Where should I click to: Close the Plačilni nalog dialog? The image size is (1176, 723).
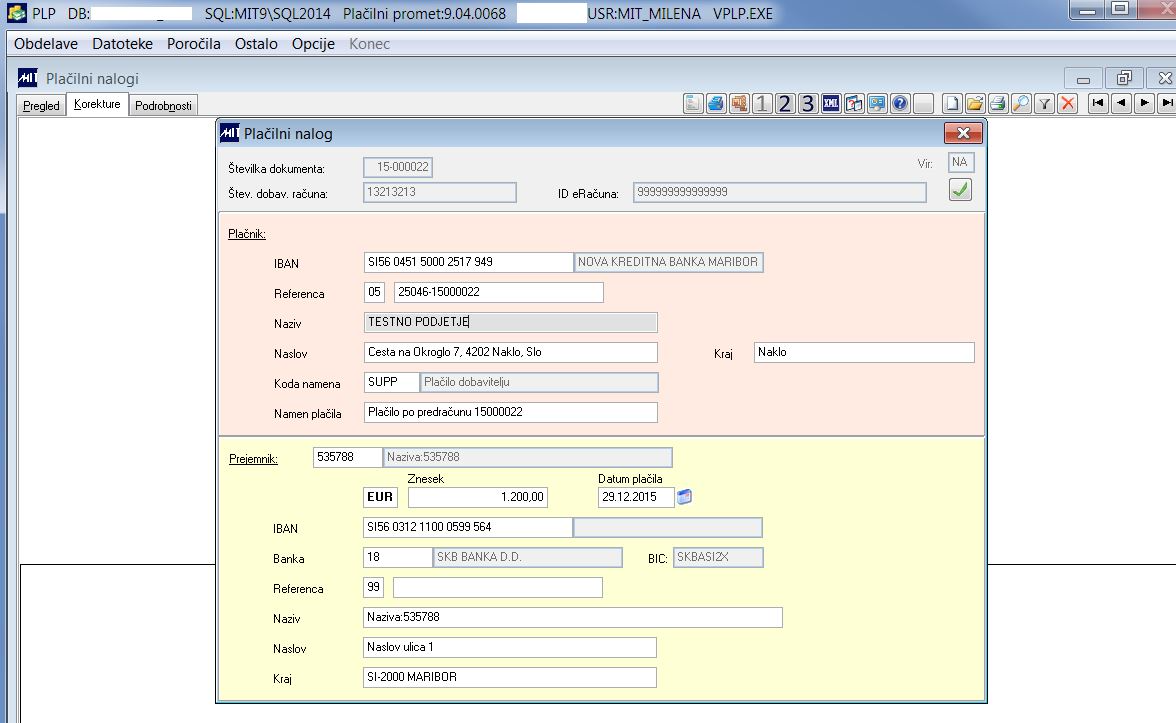[x=963, y=133]
